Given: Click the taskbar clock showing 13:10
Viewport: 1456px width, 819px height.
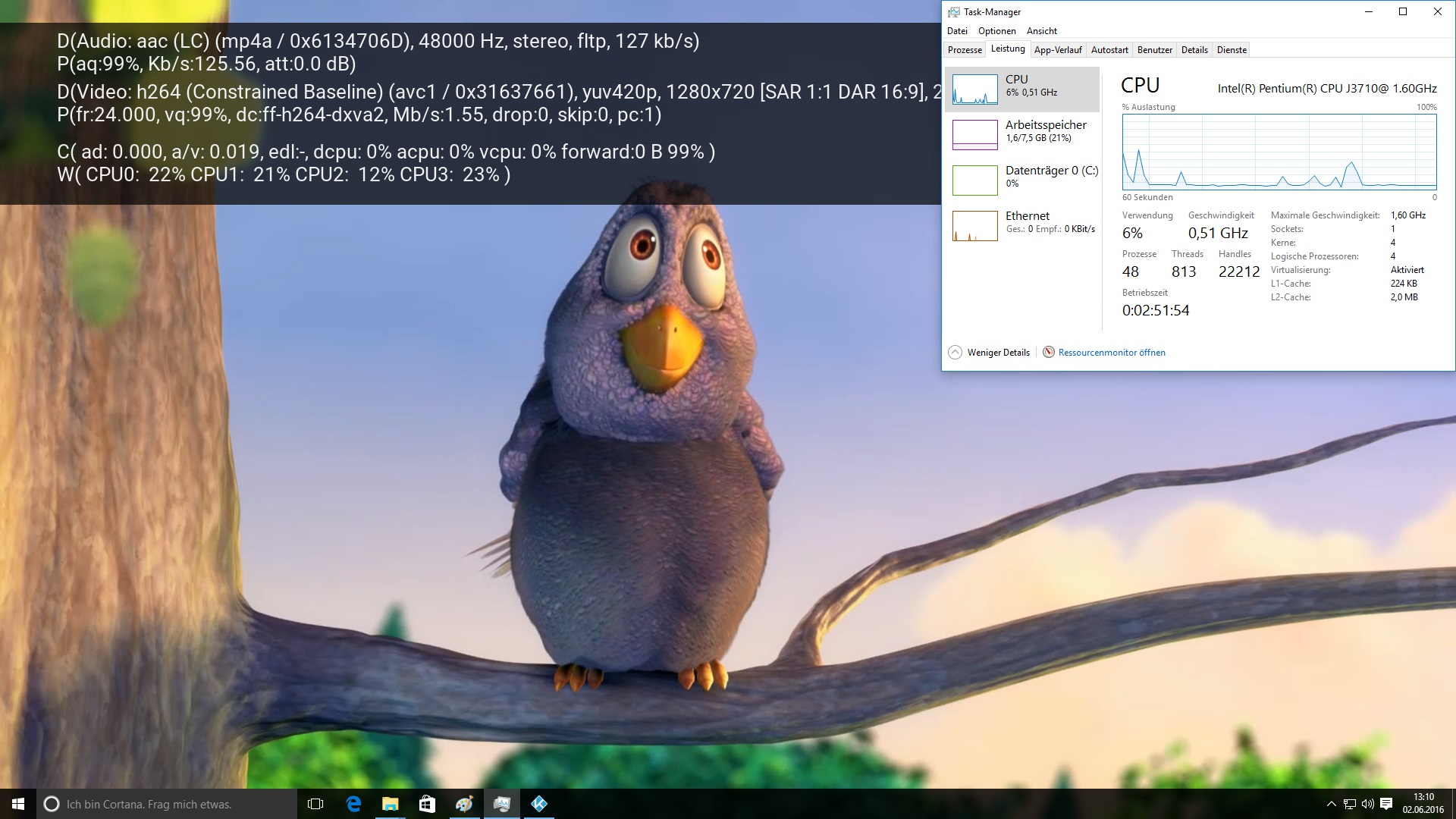Looking at the screenshot, I should (x=1423, y=804).
